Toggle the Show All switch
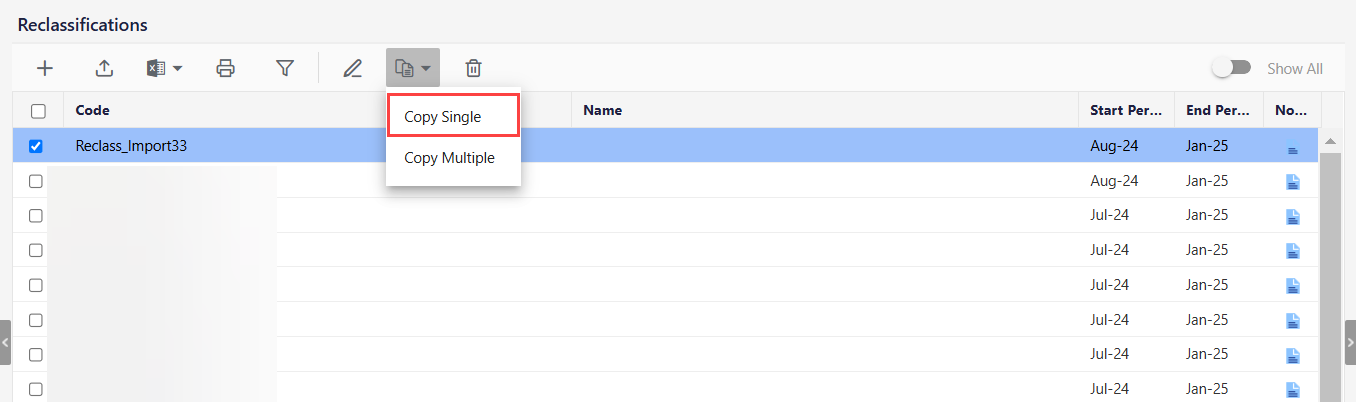Viewport: 1356px width, 402px height. coord(1231,68)
